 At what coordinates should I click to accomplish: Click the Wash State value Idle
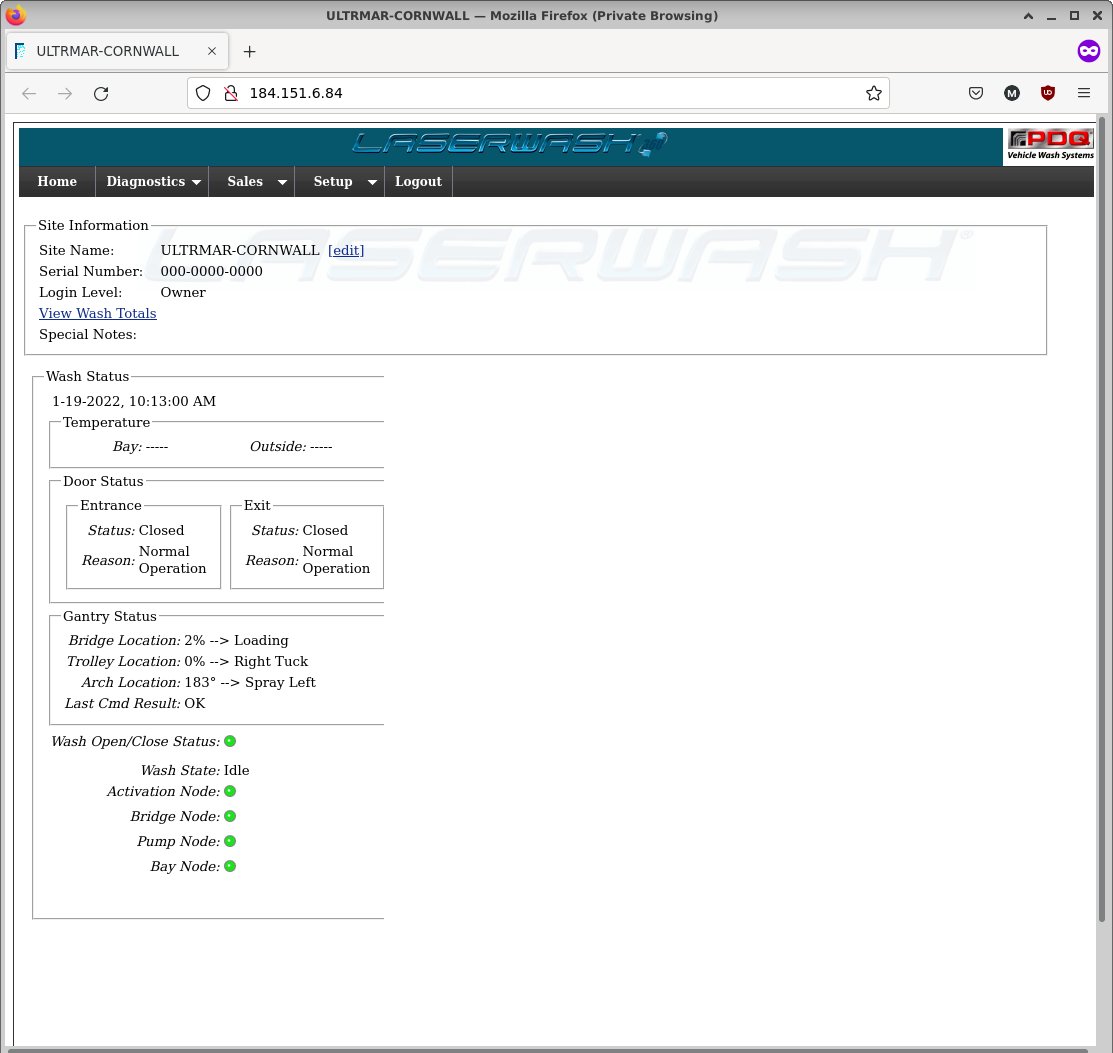(236, 770)
